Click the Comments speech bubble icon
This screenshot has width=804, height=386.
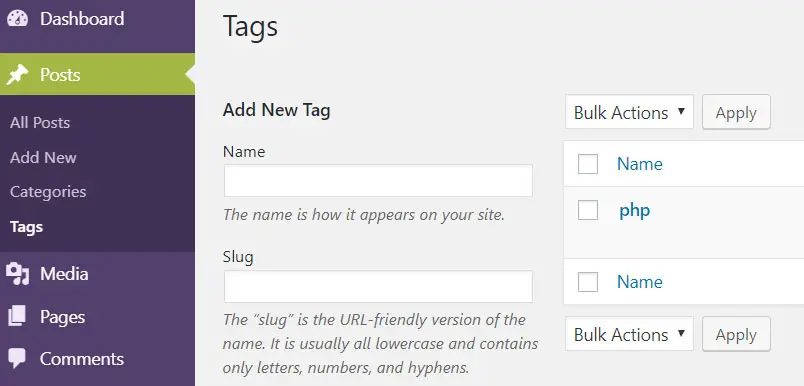tap(17, 358)
